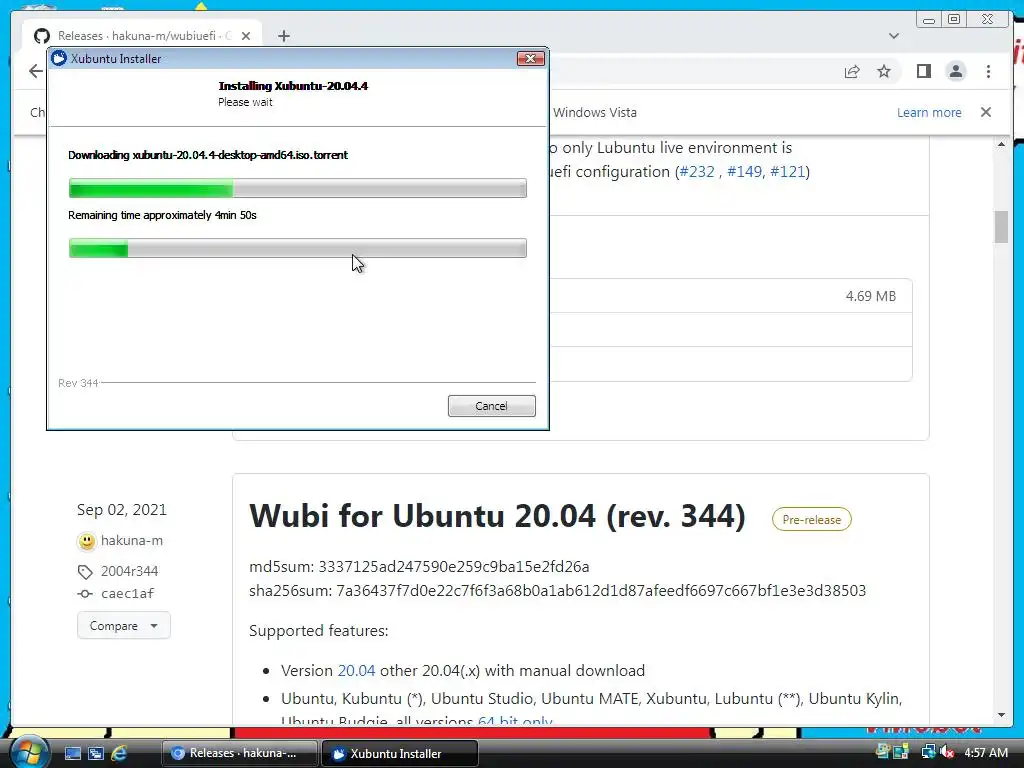Launch Internet Explorer from quick launch

point(119,754)
